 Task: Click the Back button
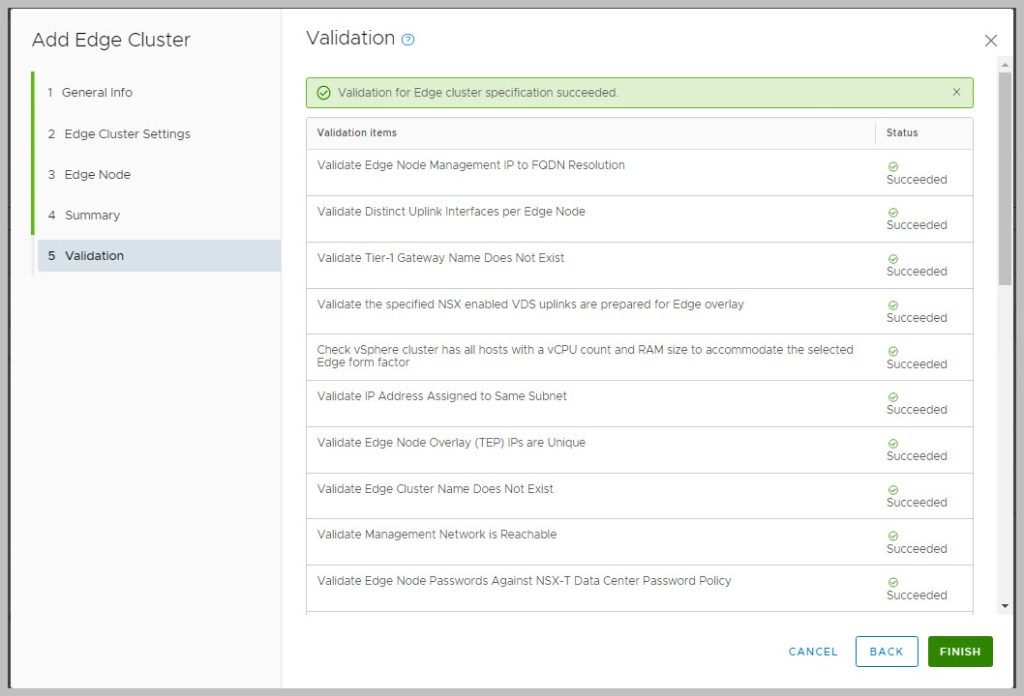[886, 651]
